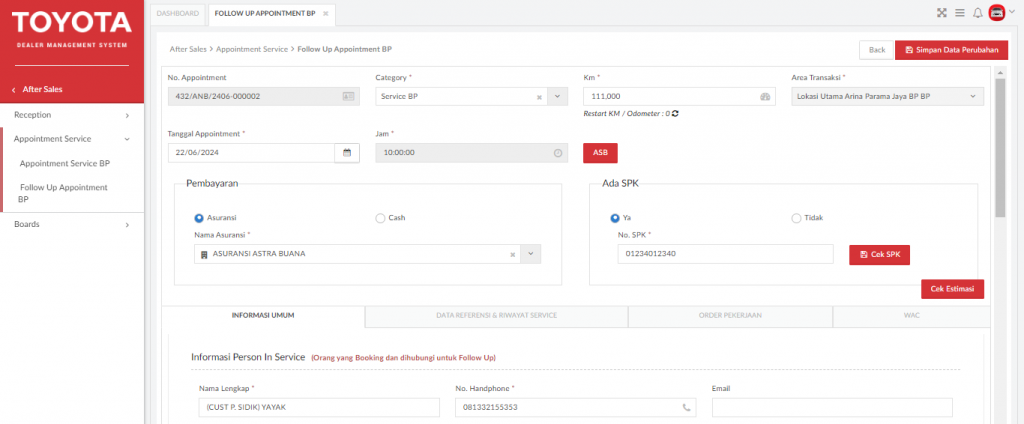Click the hamburger menu icon at top right

coord(959,12)
